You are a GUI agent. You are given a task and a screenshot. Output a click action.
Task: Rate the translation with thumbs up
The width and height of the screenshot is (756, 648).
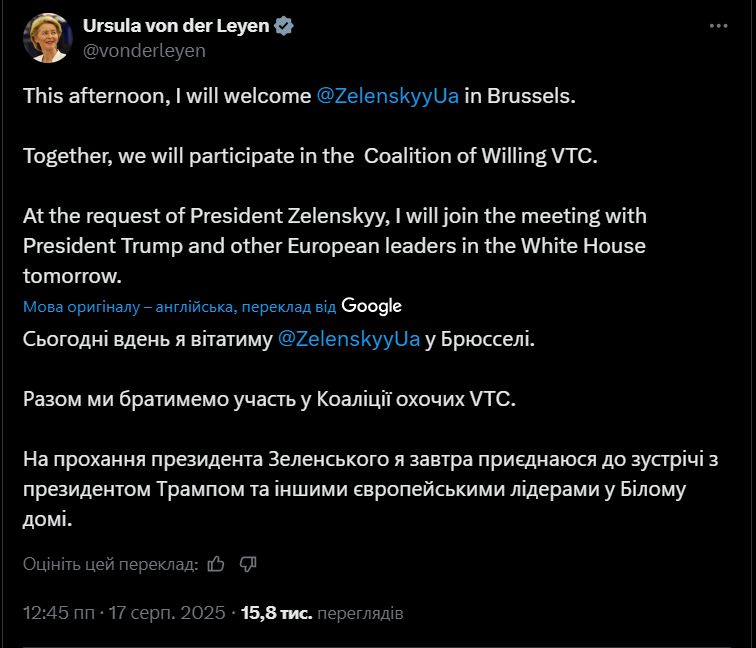pyautogui.click(x=216, y=564)
